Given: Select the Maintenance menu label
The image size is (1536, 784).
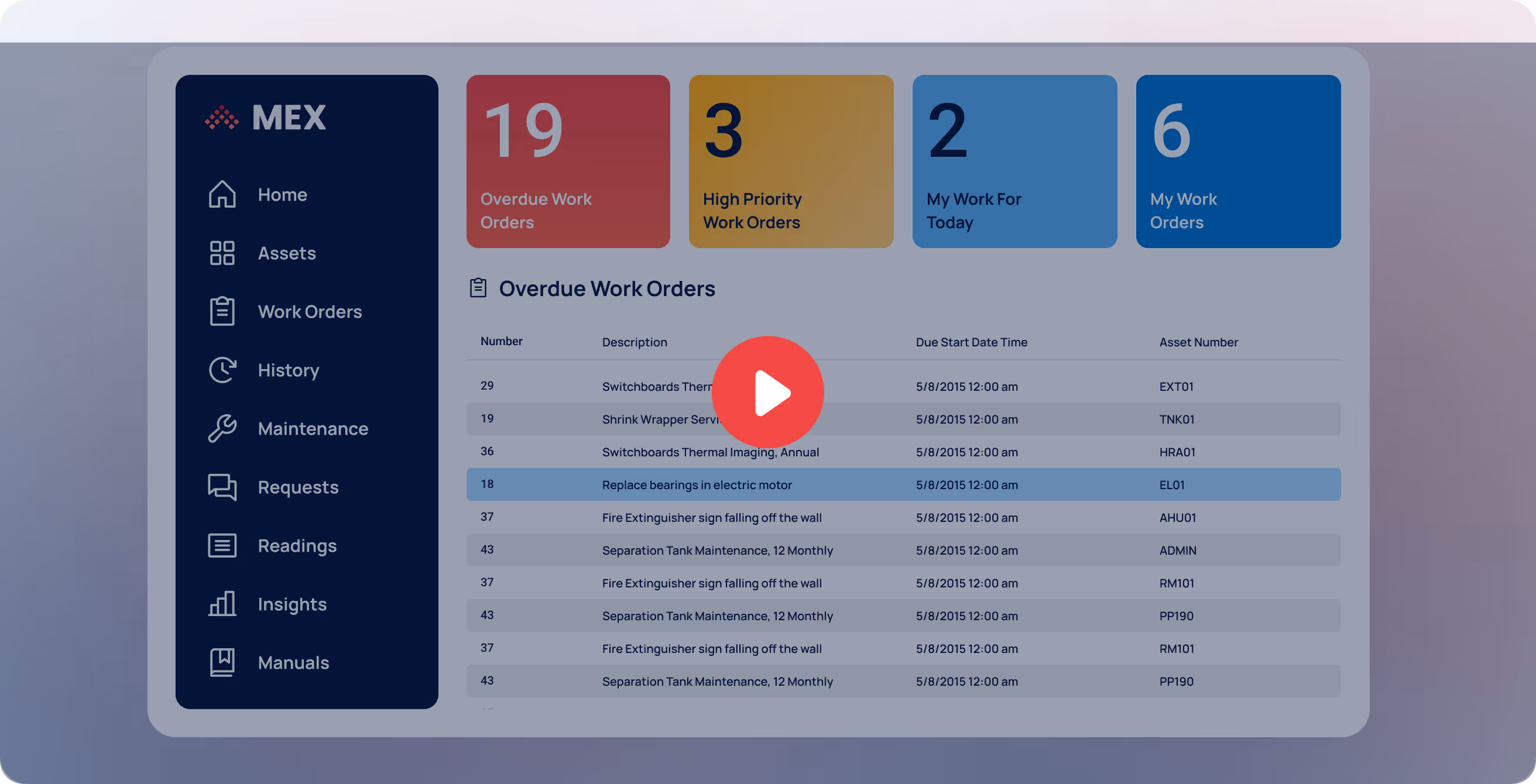Looking at the screenshot, I should (x=313, y=429).
